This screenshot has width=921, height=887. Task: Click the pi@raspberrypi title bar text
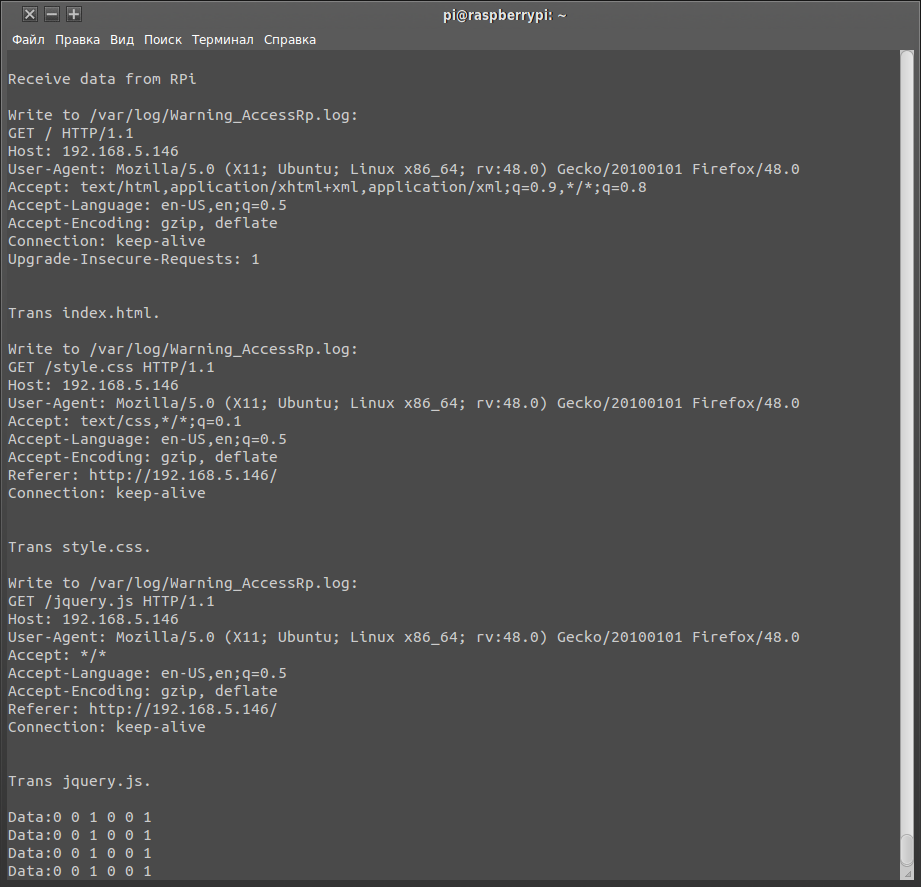[504, 14]
